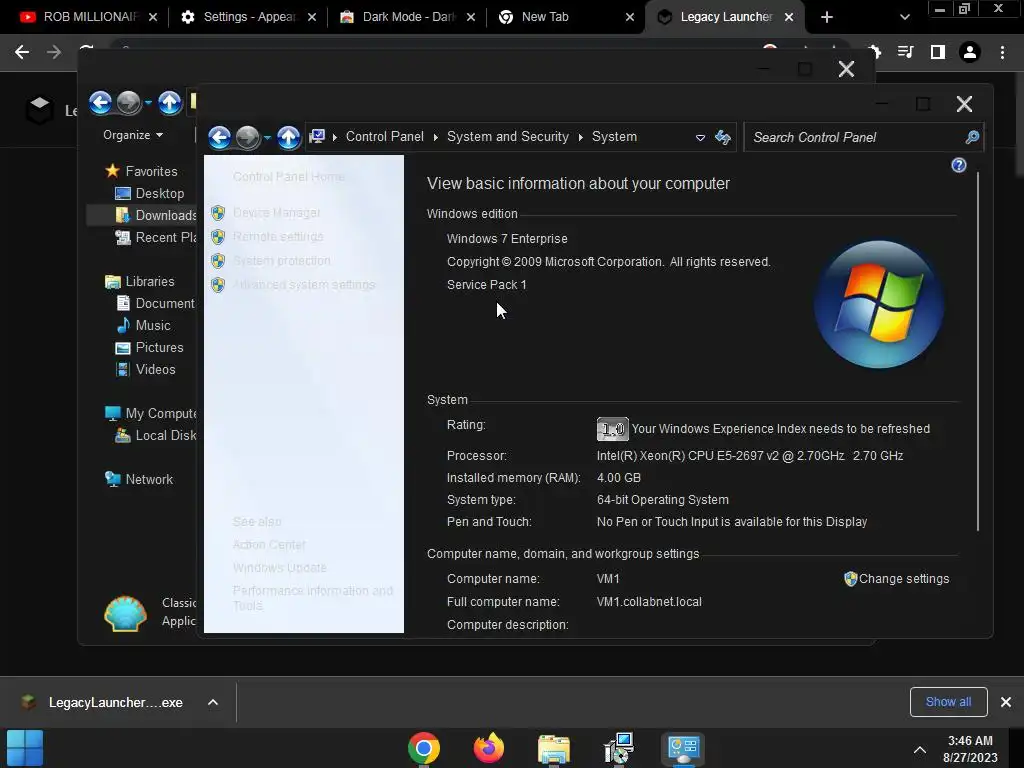Open tab search dropdown chevron in Chrome
Image resolution: width=1024 pixels, height=768 pixels.
[x=904, y=17]
